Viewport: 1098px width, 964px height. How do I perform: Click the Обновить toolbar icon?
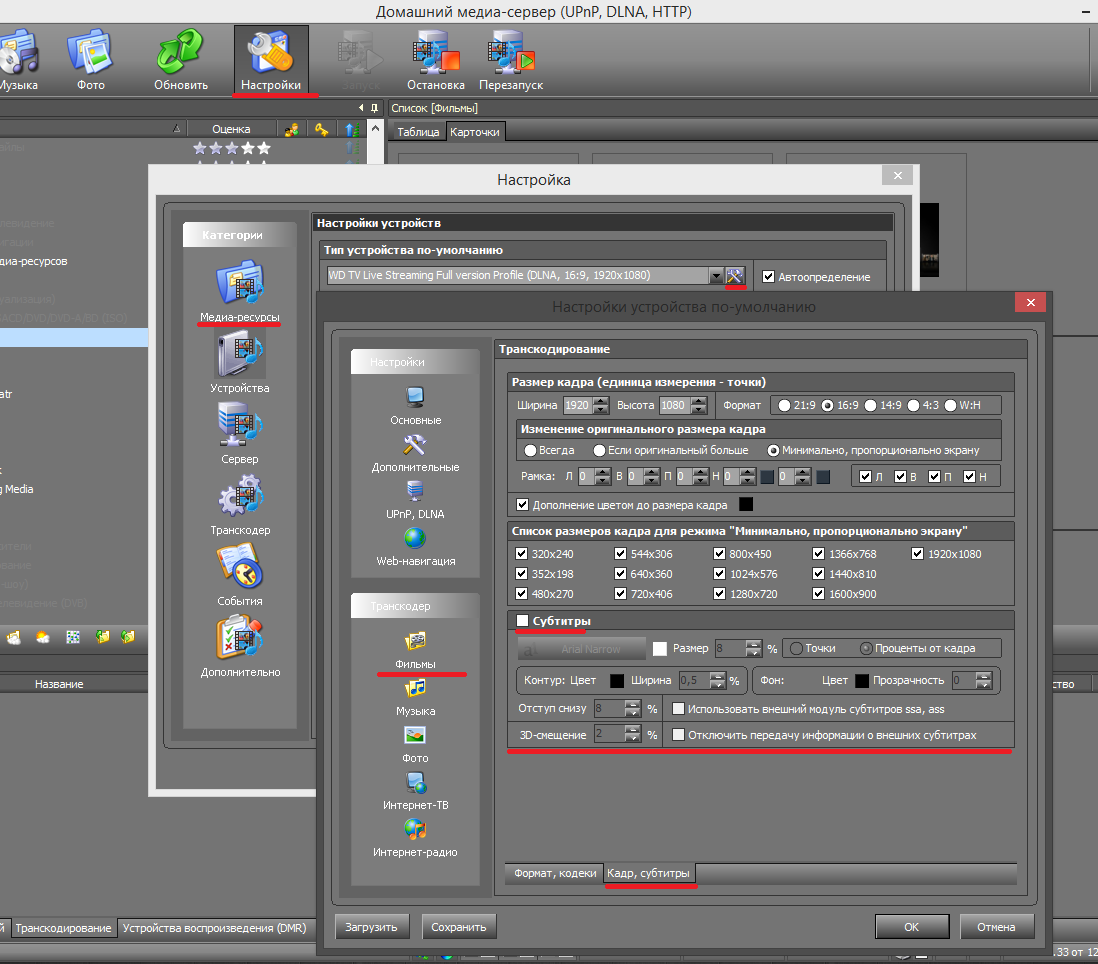(181, 55)
